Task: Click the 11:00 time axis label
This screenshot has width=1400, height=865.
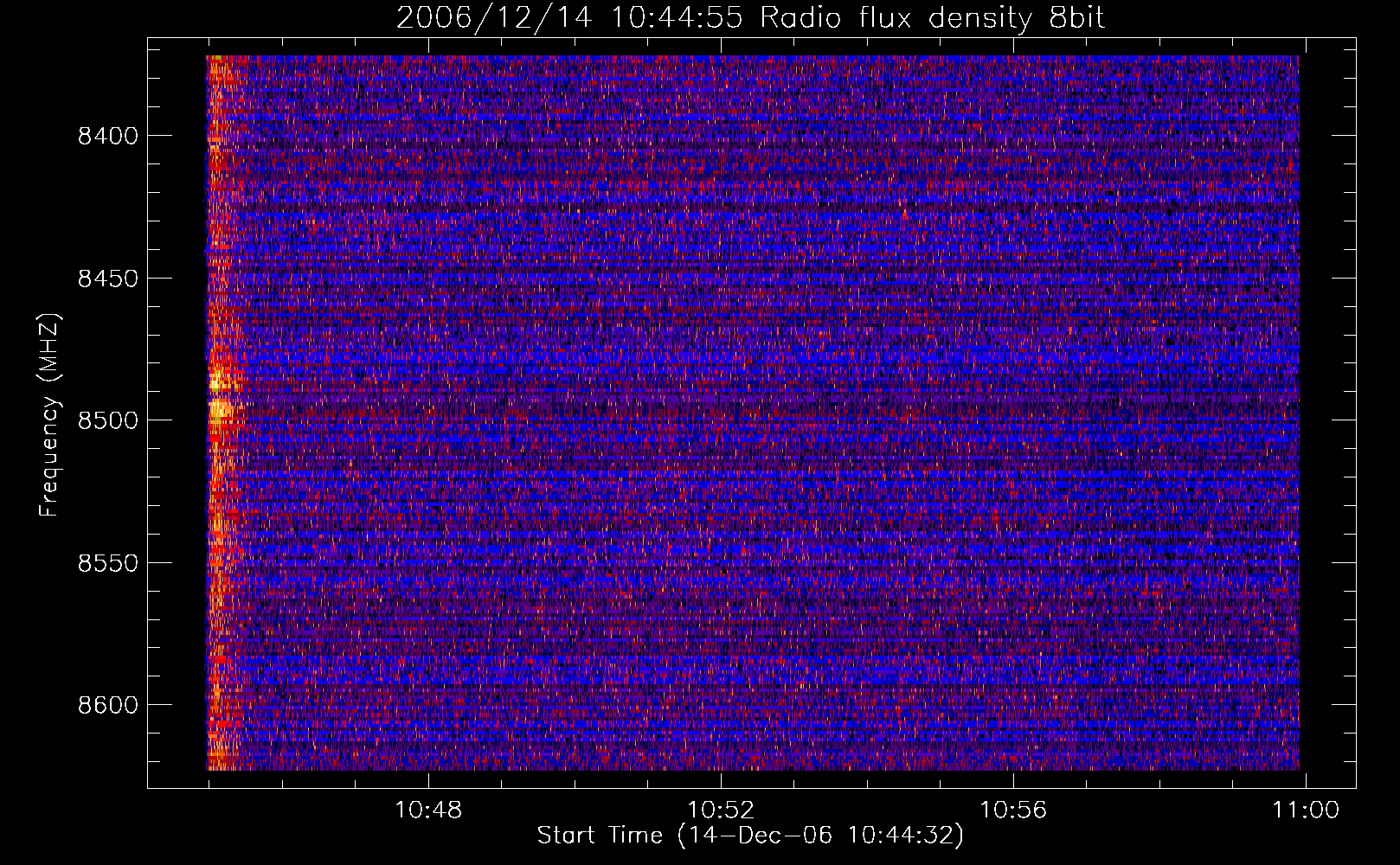Action: [x=1305, y=811]
